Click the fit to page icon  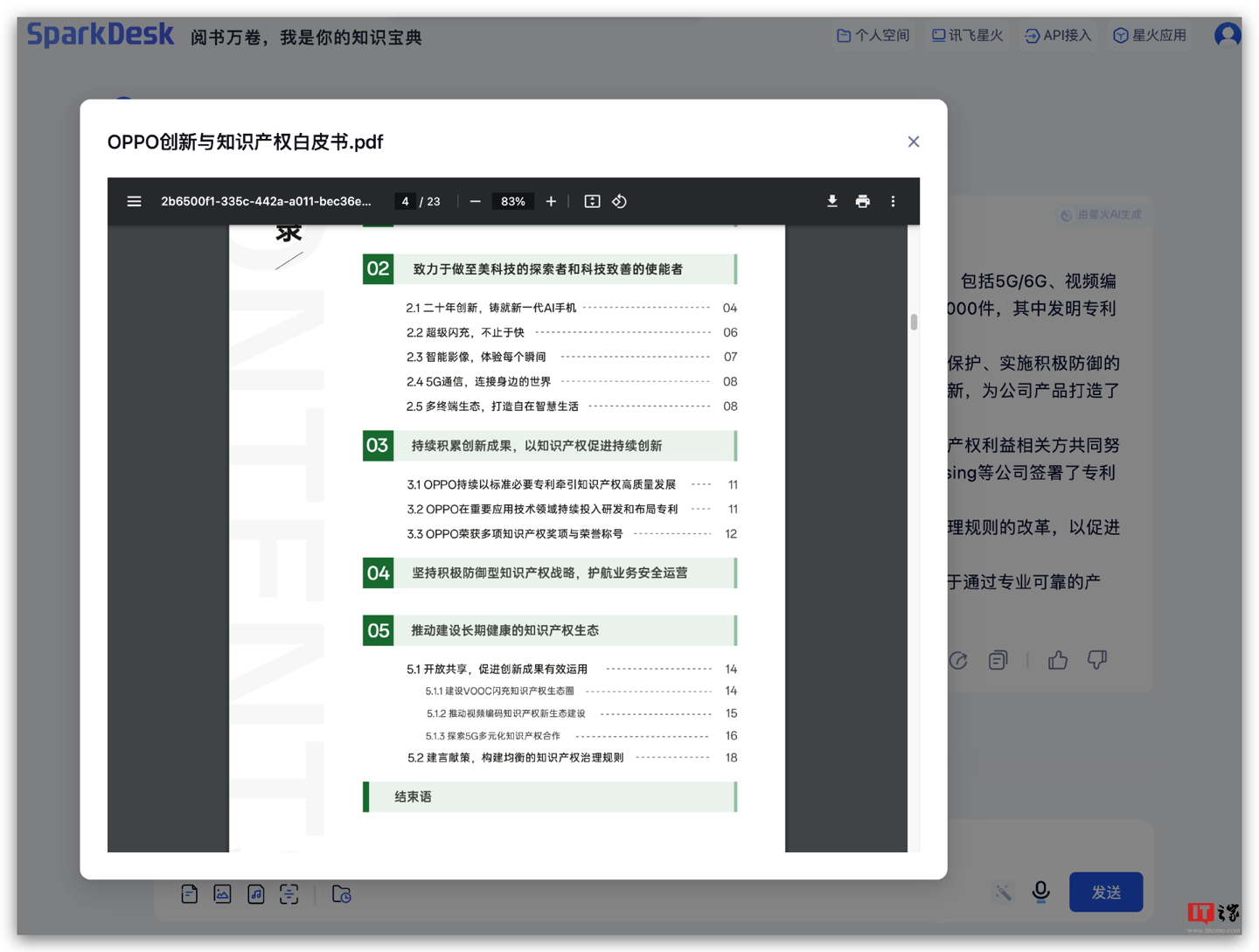click(592, 201)
